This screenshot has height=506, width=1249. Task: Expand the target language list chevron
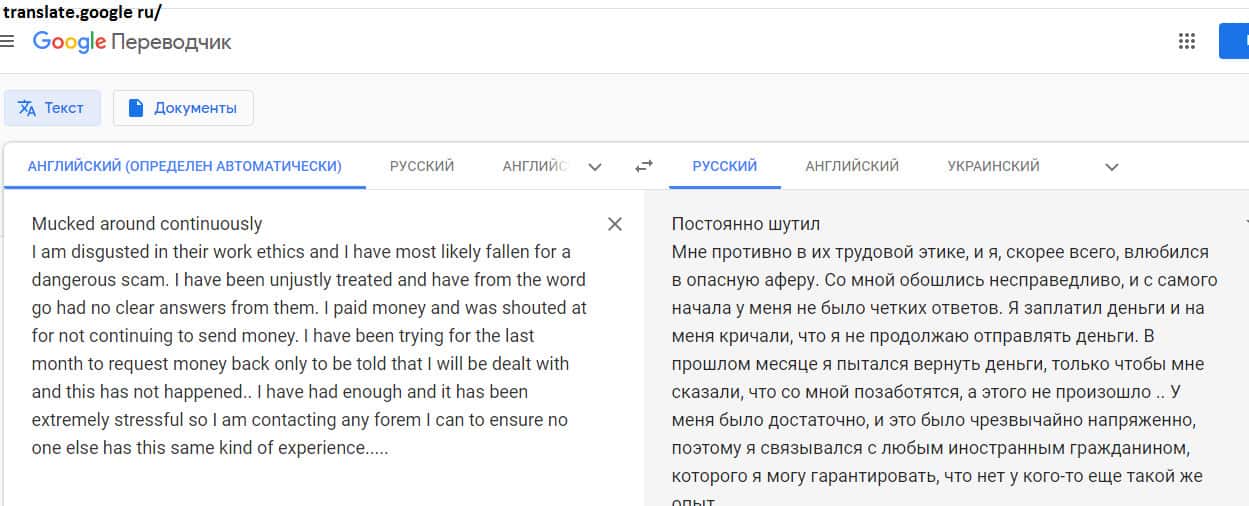(1111, 167)
